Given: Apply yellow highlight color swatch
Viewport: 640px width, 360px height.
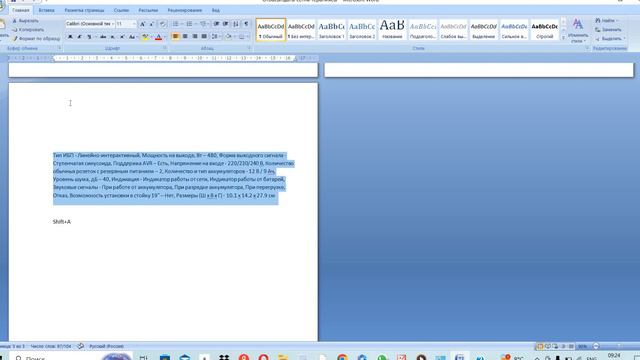Looking at the screenshot, I should click(x=144, y=37).
